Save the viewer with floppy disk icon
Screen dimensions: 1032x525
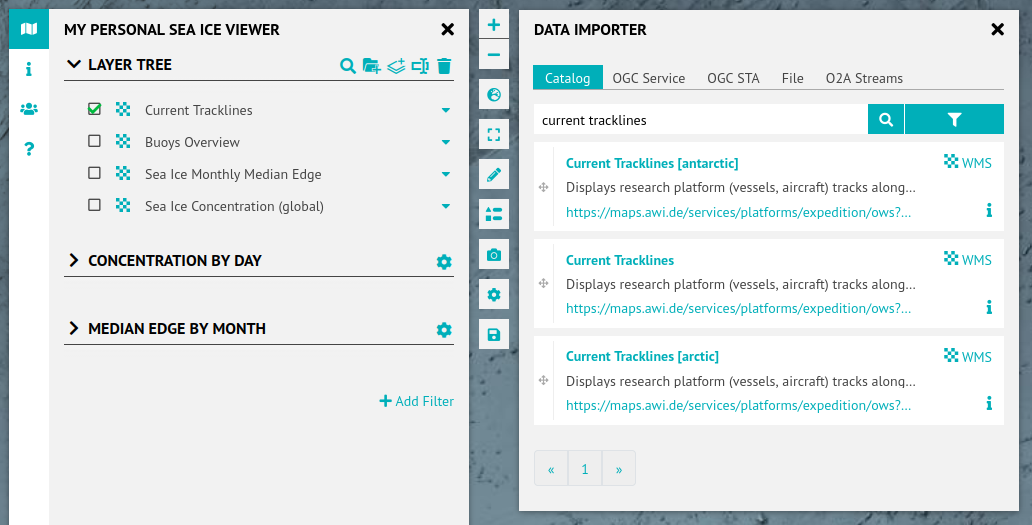click(494, 335)
